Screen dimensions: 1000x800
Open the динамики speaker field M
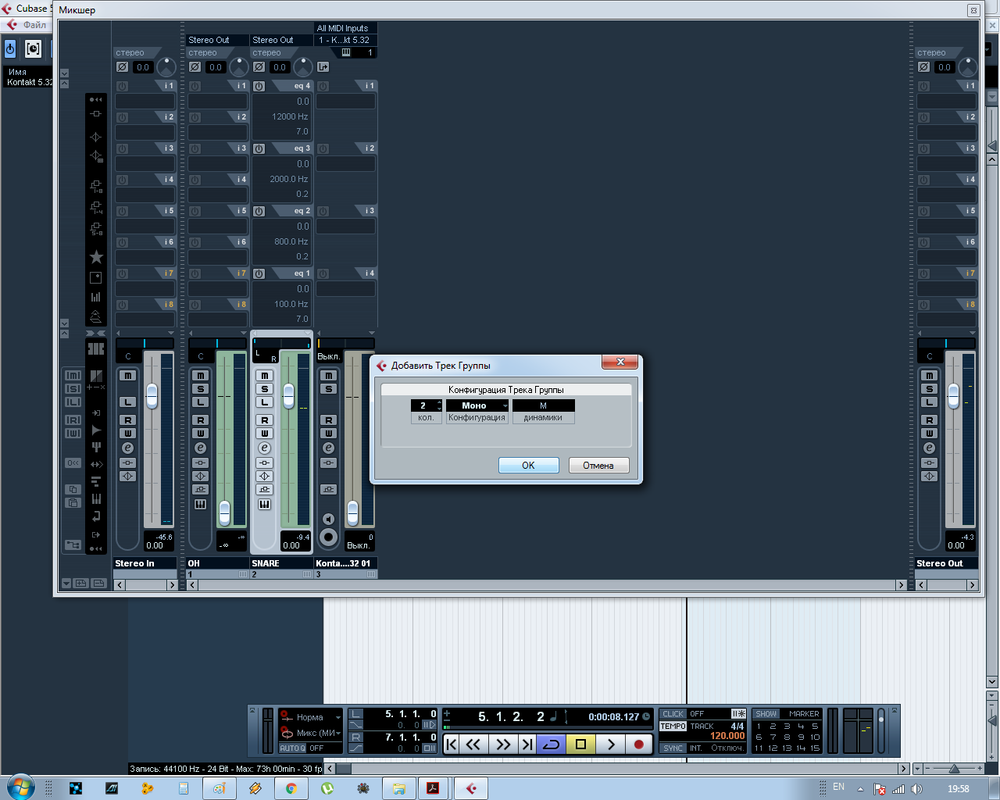coord(543,406)
